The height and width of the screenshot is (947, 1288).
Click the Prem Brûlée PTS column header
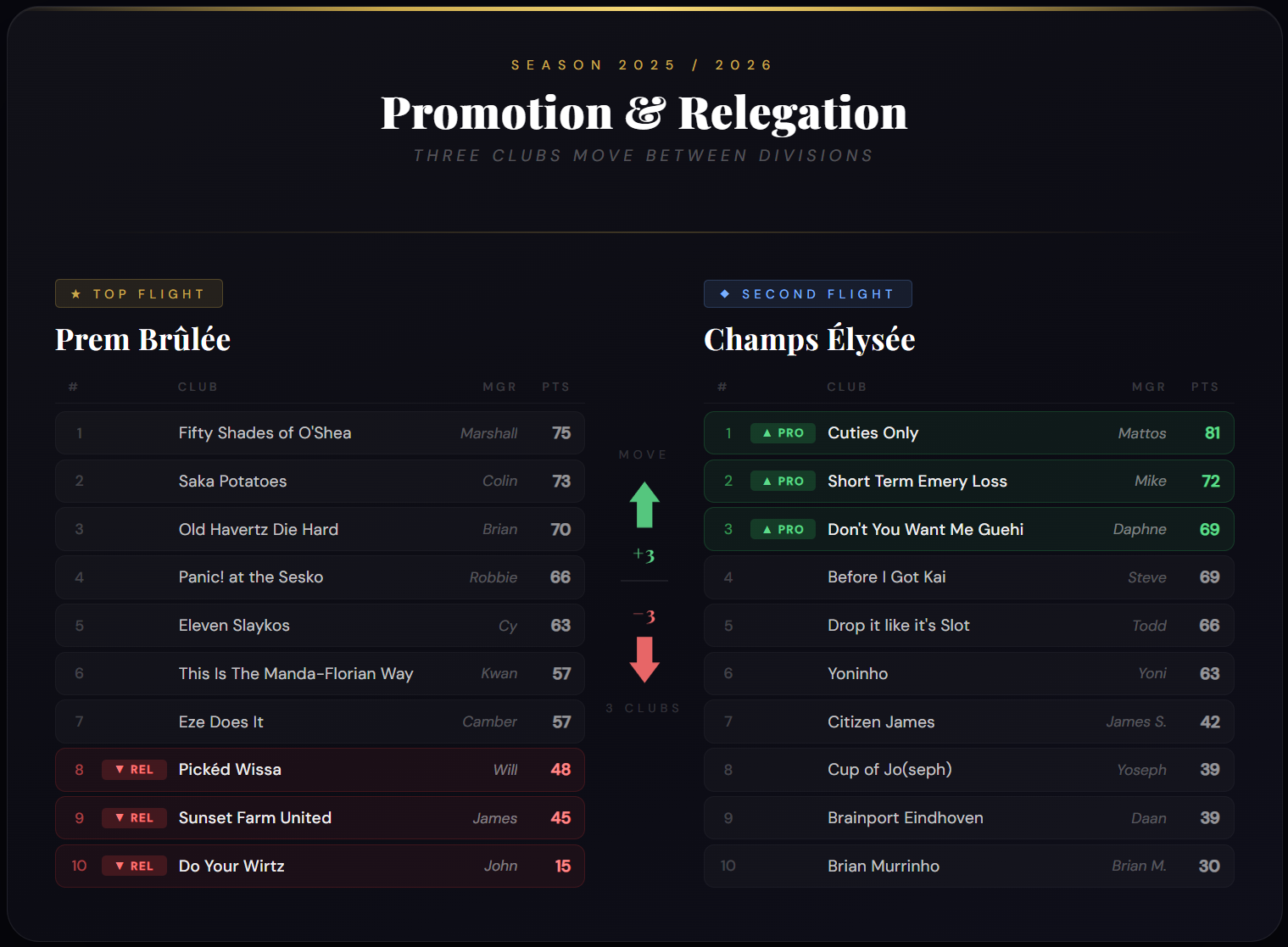556,387
